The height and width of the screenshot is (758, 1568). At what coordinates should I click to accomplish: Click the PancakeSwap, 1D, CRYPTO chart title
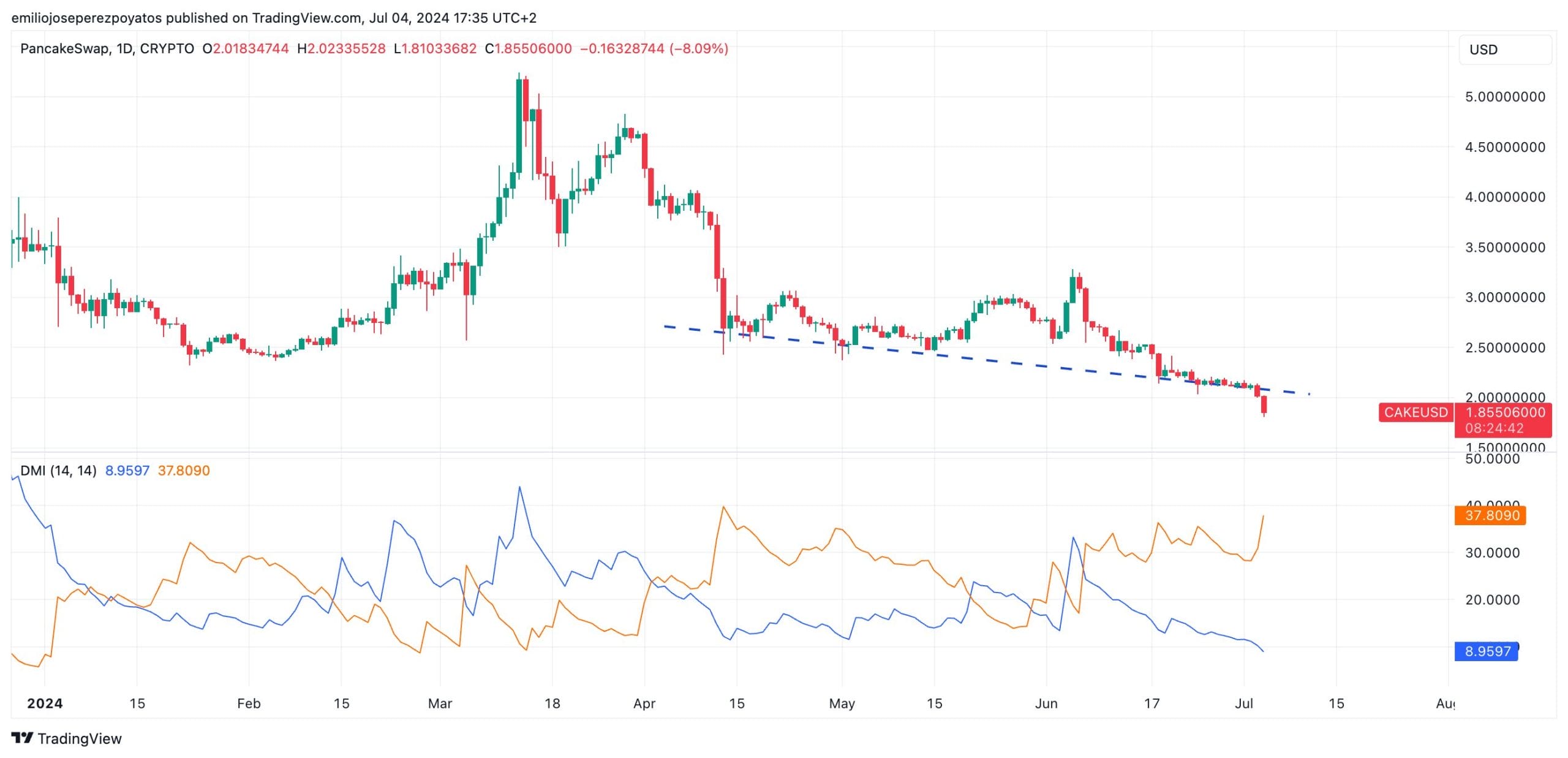107,48
